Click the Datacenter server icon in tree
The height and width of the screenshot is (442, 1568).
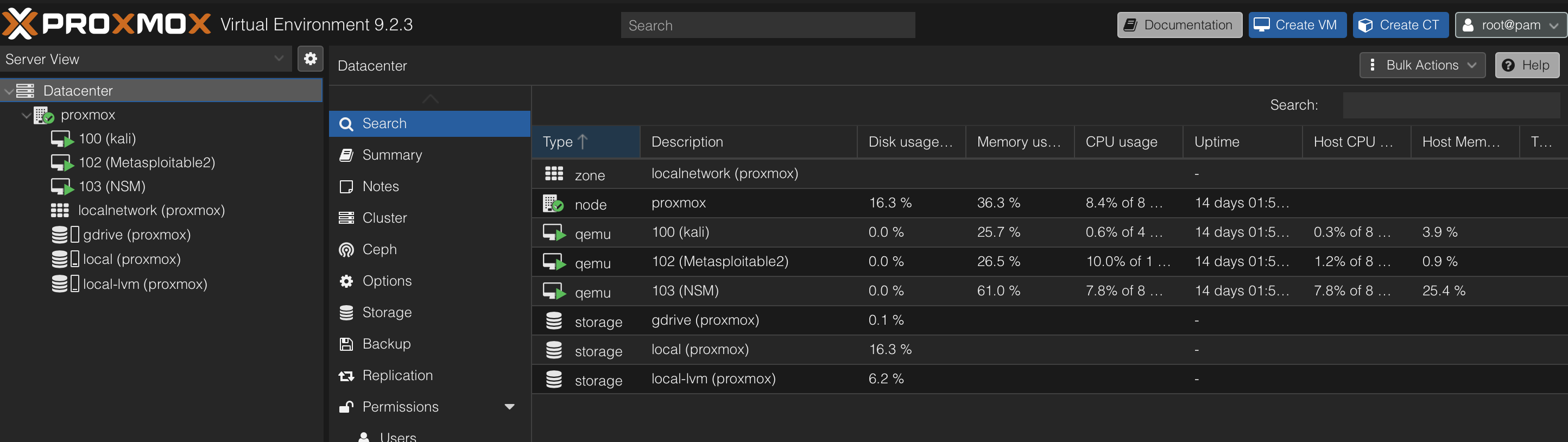tap(26, 91)
